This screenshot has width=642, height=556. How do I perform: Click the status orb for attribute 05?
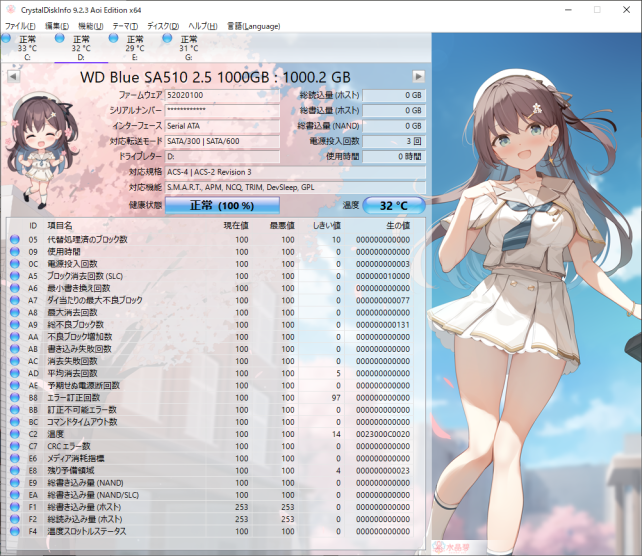click(15, 239)
